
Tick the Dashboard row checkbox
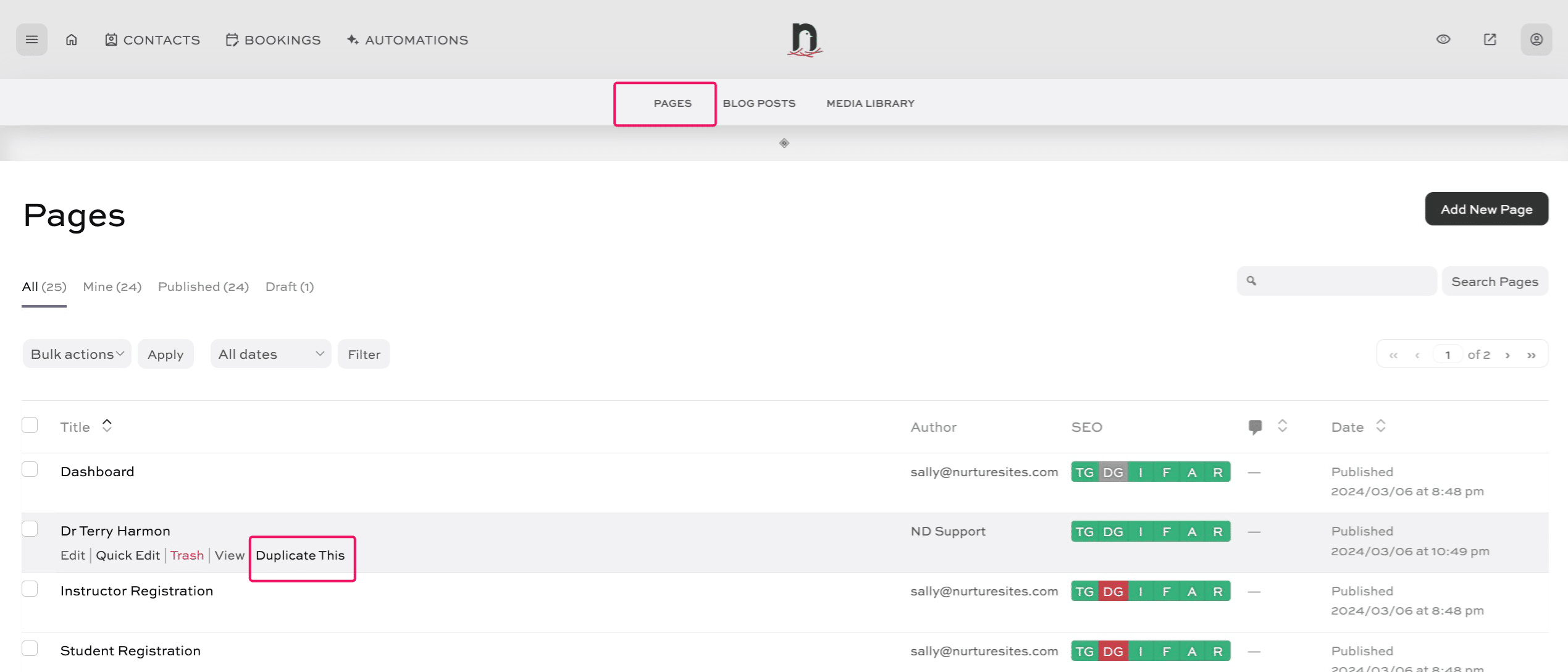(x=30, y=469)
